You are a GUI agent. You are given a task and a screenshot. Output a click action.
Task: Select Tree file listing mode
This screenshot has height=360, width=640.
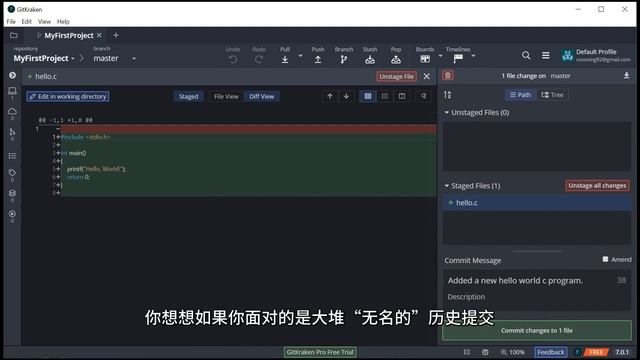552,95
